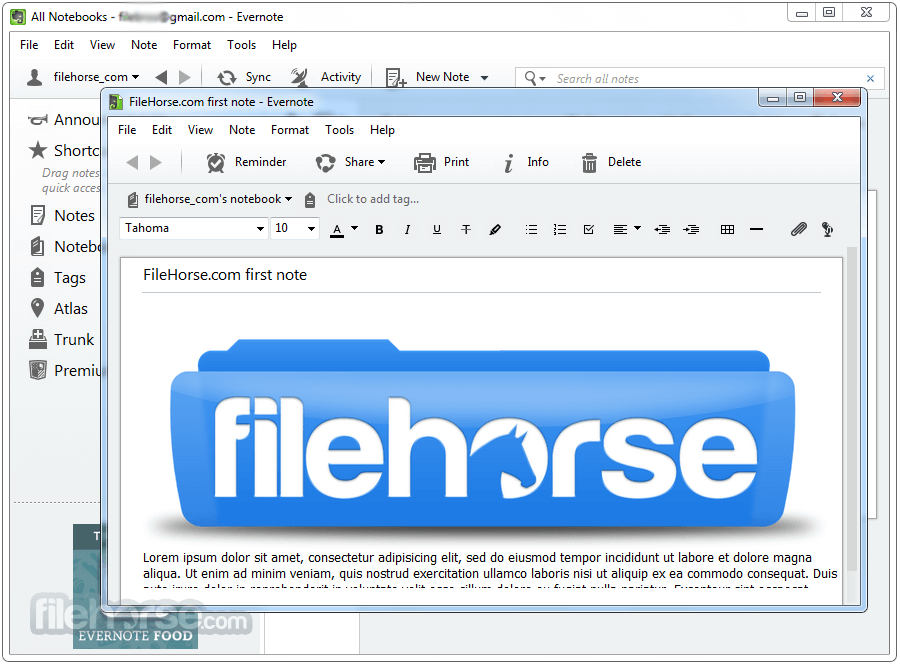
Task: Open Help menu in note window
Action: coord(382,130)
